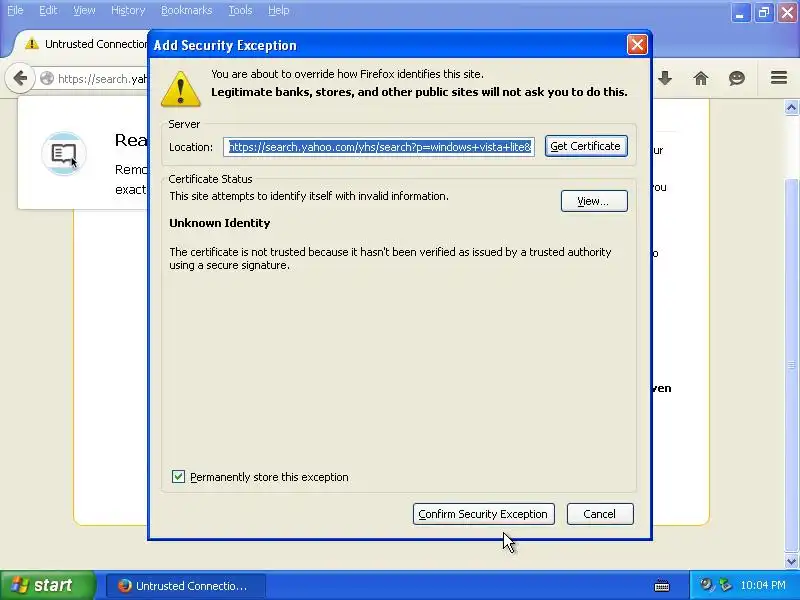Cancel the security exception dialog
The width and height of the screenshot is (800, 600).
600,514
